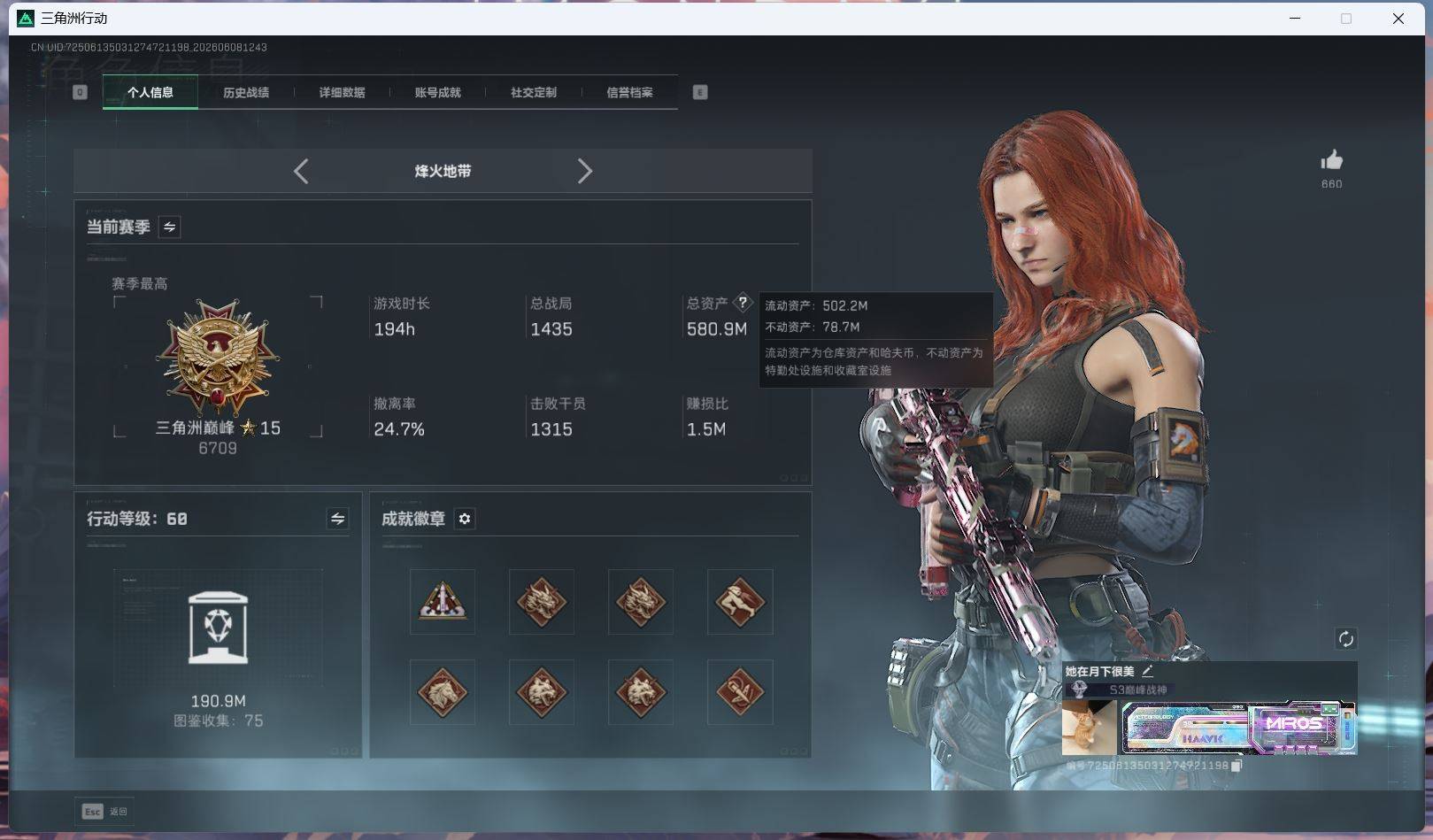Click the Esc 返回 back button
The image size is (1433, 840).
click(104, 812)
